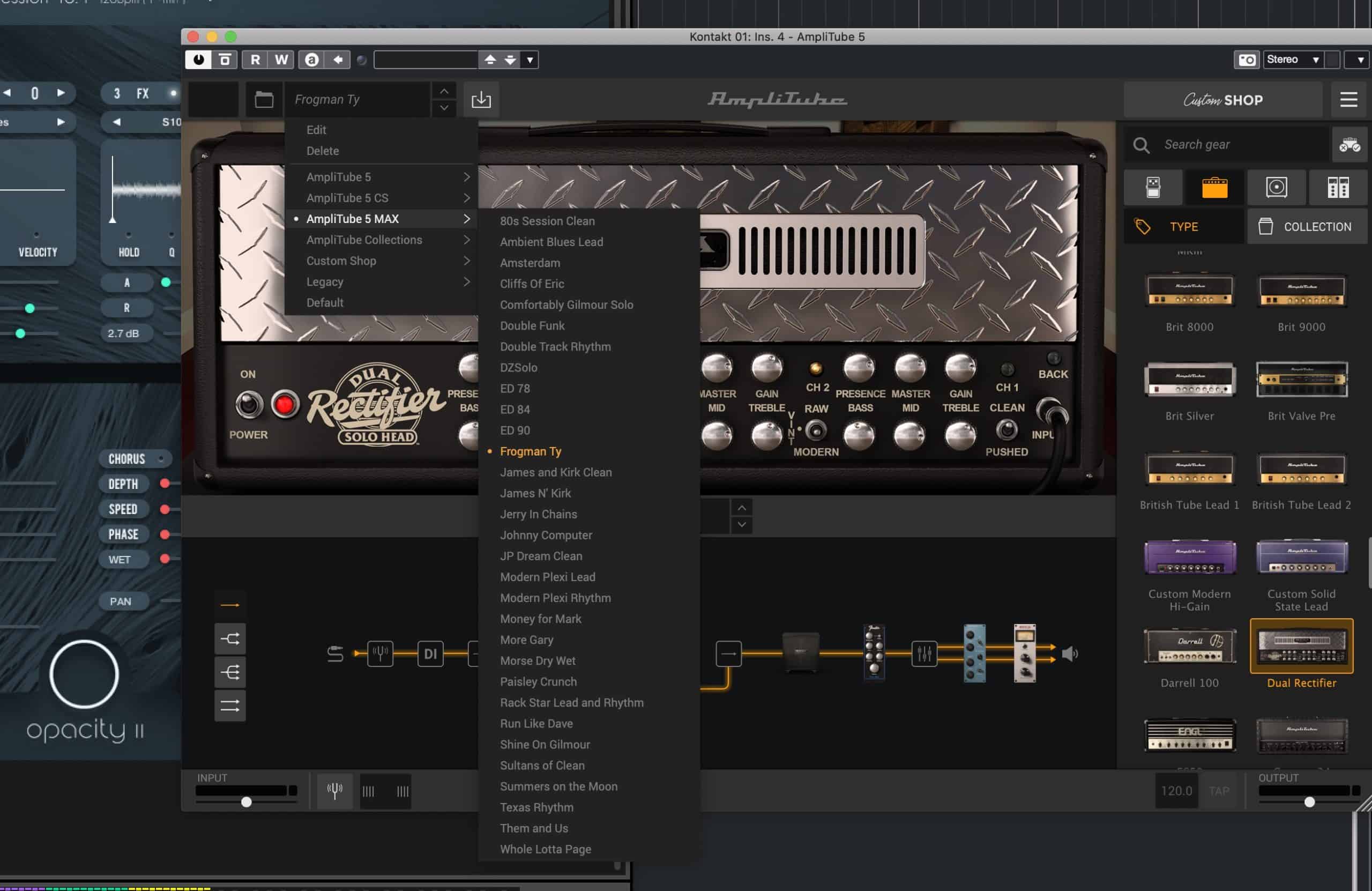Select the Comfortably Gilmour Solo preset

coord(589,305)
